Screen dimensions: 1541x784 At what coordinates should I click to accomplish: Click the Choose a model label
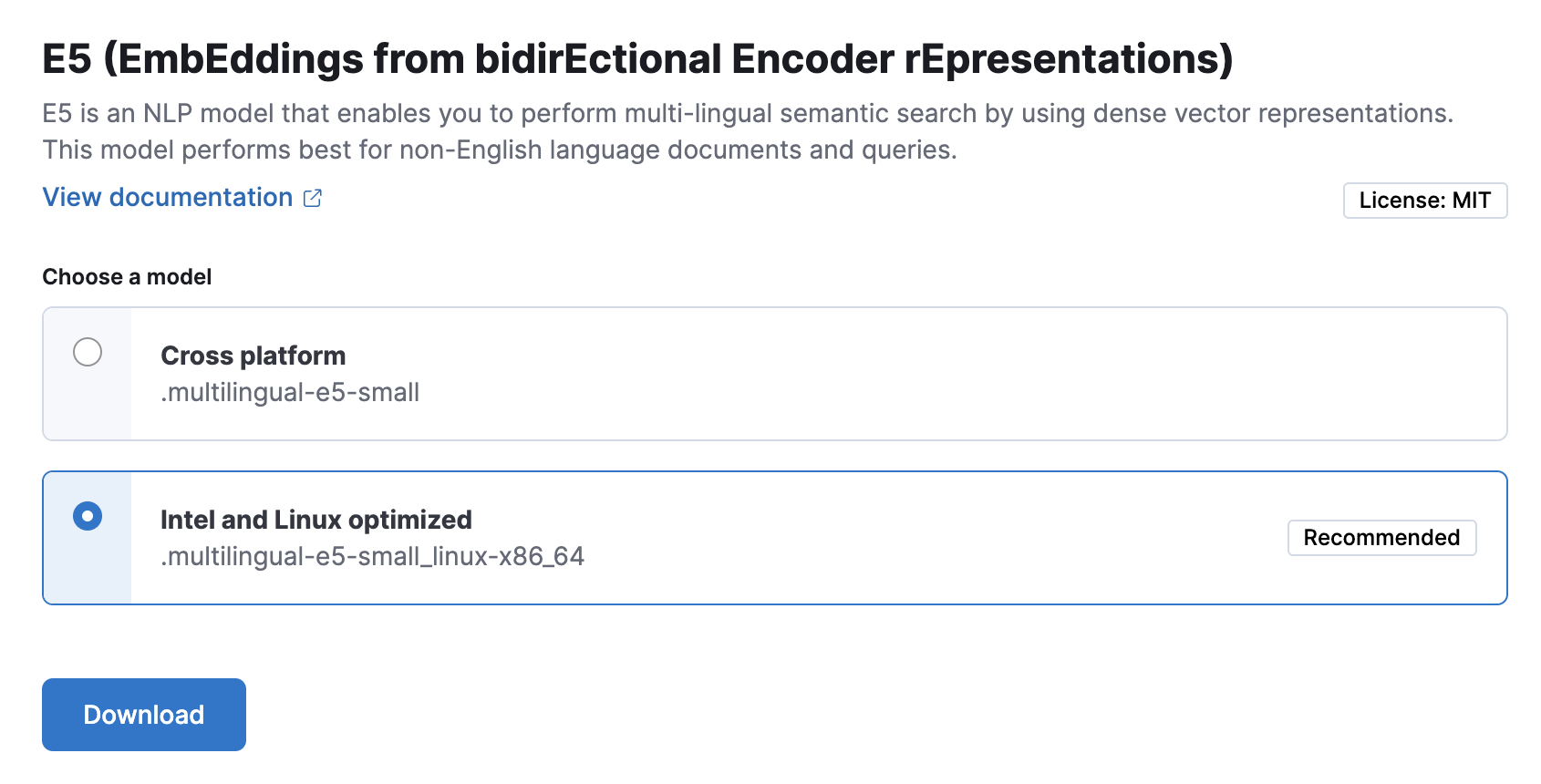coord(127,277)
